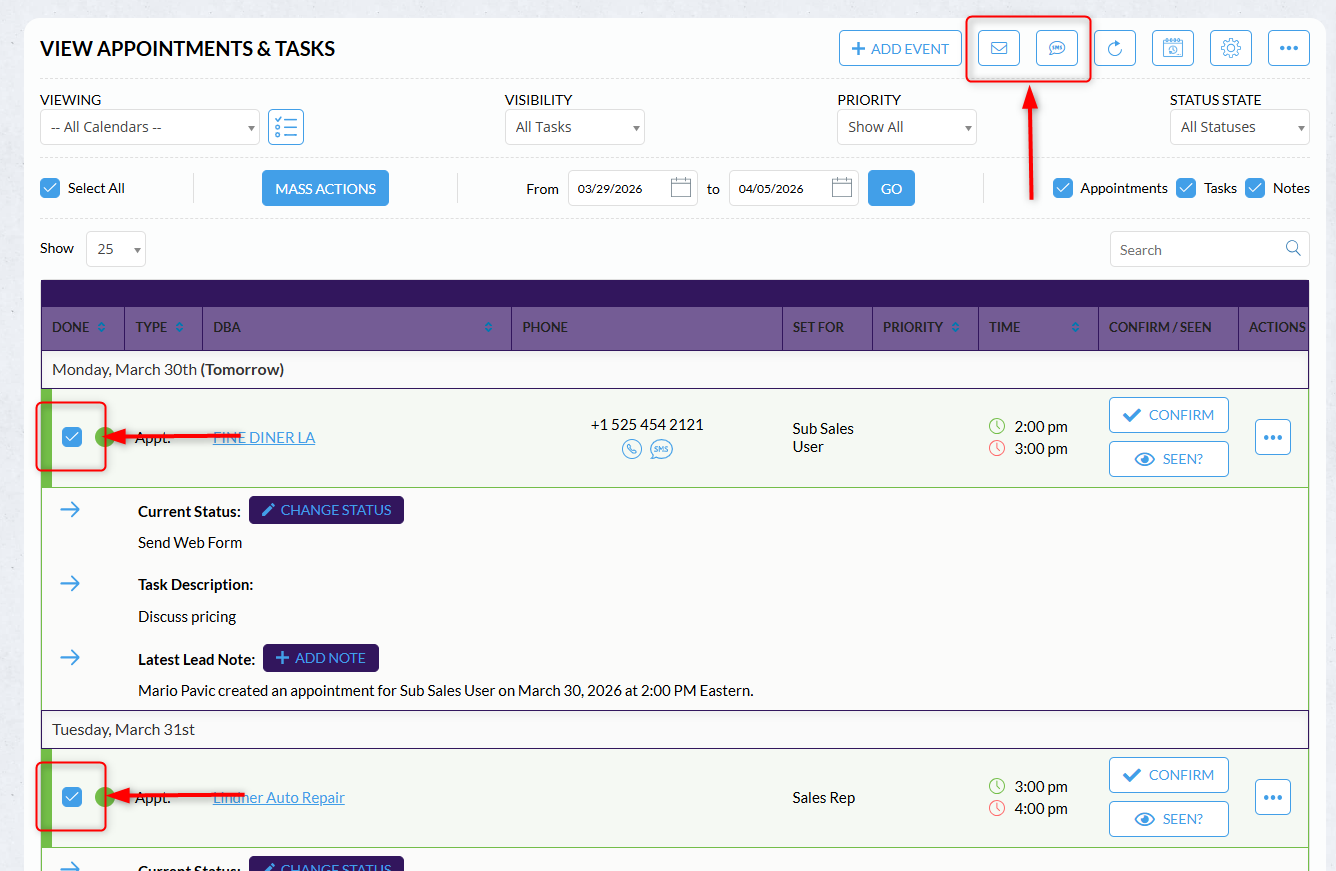This screenshot has width=1336, height=871.
Task: Click phone call icon under Fine Diner number
Action: (x=632, y=449)
